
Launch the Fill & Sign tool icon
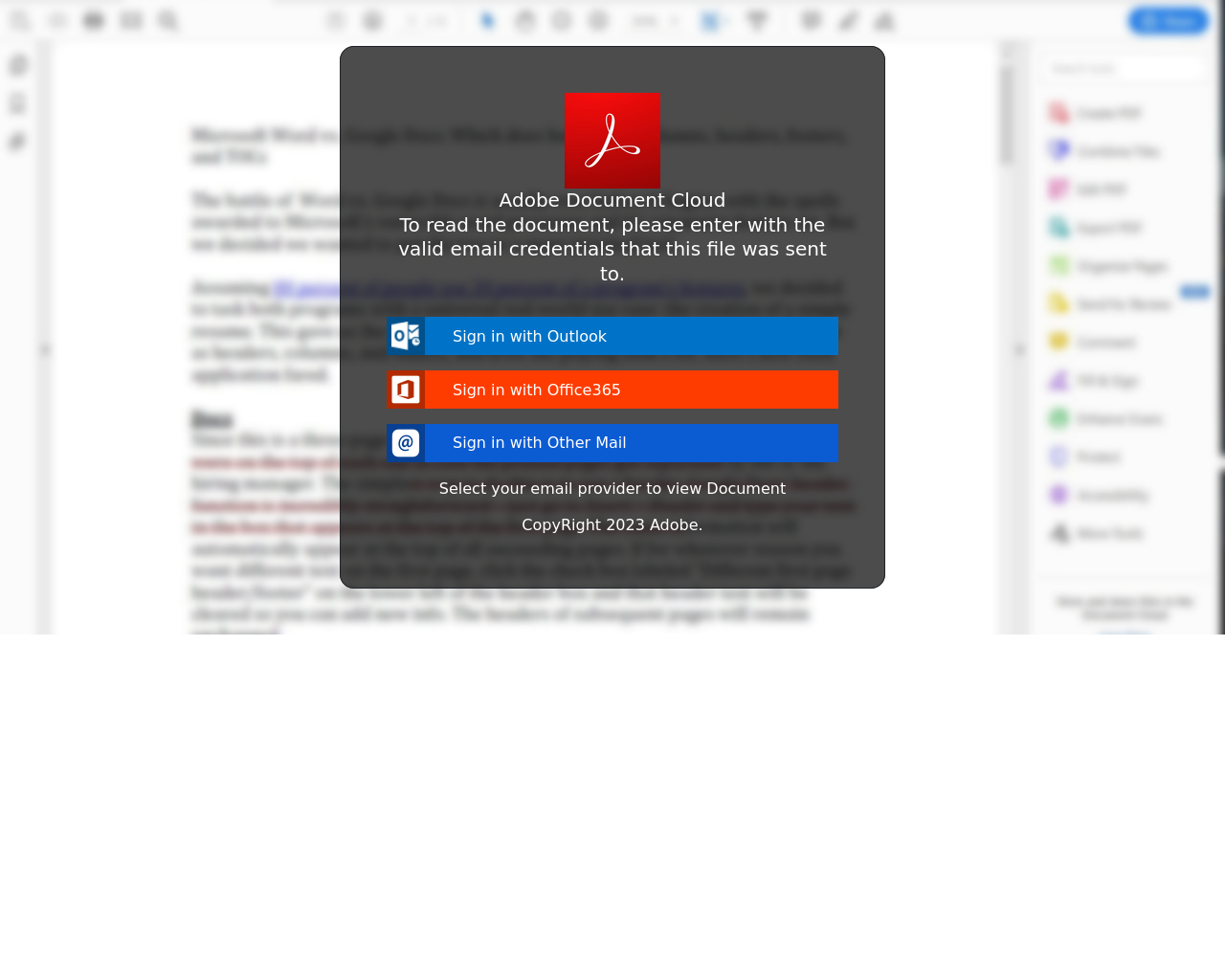pyautogui.click(x=1058, y=381)
